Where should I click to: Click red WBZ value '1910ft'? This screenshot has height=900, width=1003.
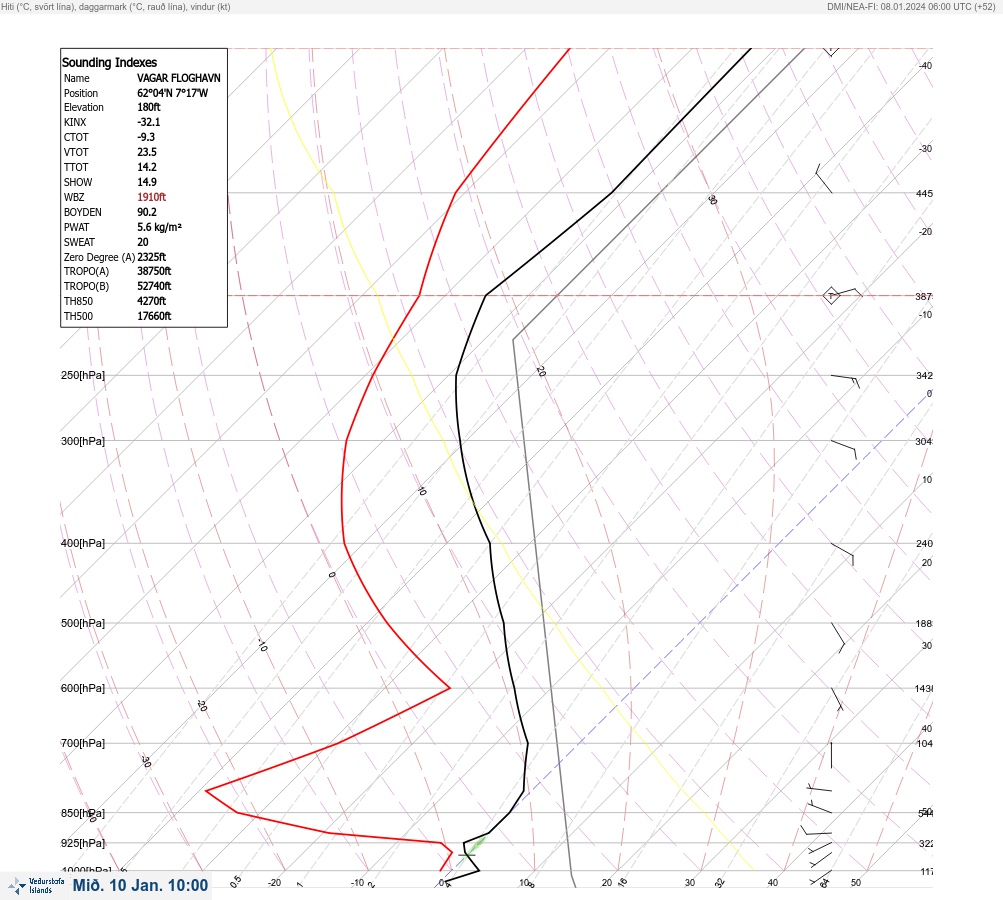pyautogui.click(x=152, y=197)
